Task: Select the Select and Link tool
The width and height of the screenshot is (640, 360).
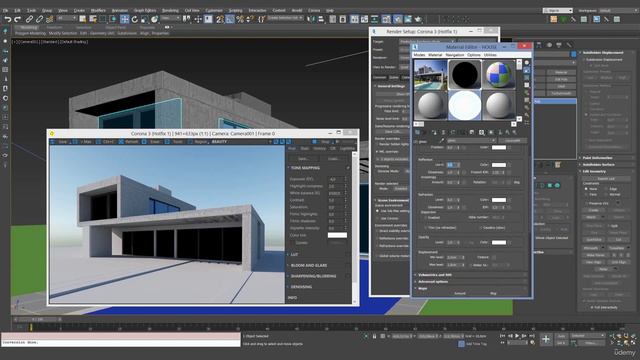Action: 29,19
